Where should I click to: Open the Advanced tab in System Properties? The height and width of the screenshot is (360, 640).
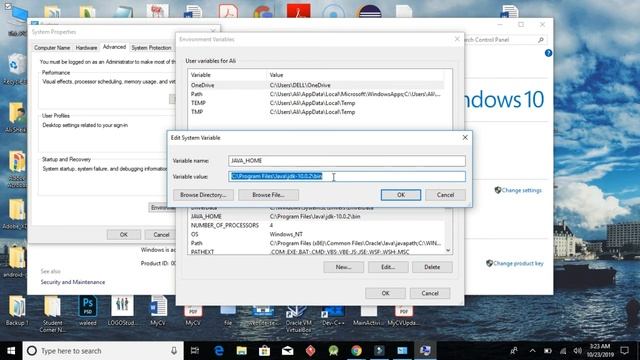tap(114, 47)
